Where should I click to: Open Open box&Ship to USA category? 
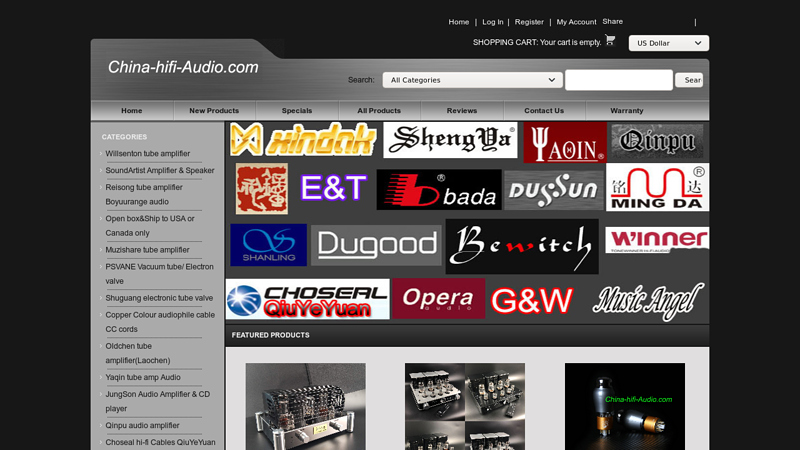(x=150, y=226)
